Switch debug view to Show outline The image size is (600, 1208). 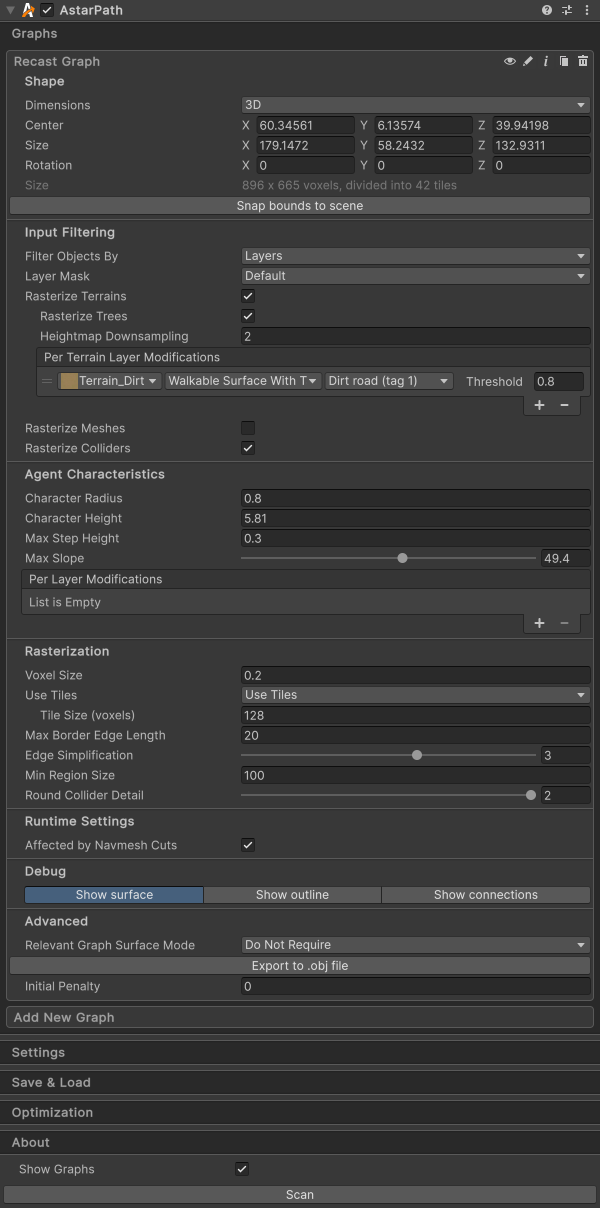292,895
